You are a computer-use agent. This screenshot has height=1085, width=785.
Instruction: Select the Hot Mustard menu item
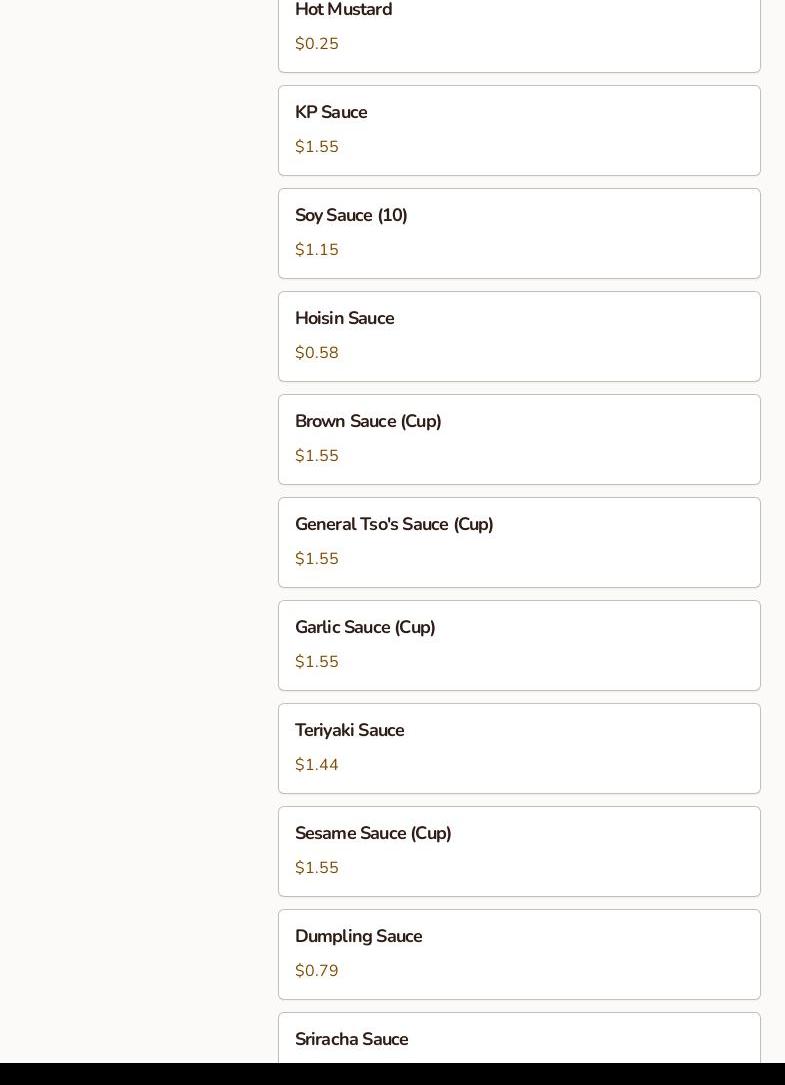coord(518,30)
